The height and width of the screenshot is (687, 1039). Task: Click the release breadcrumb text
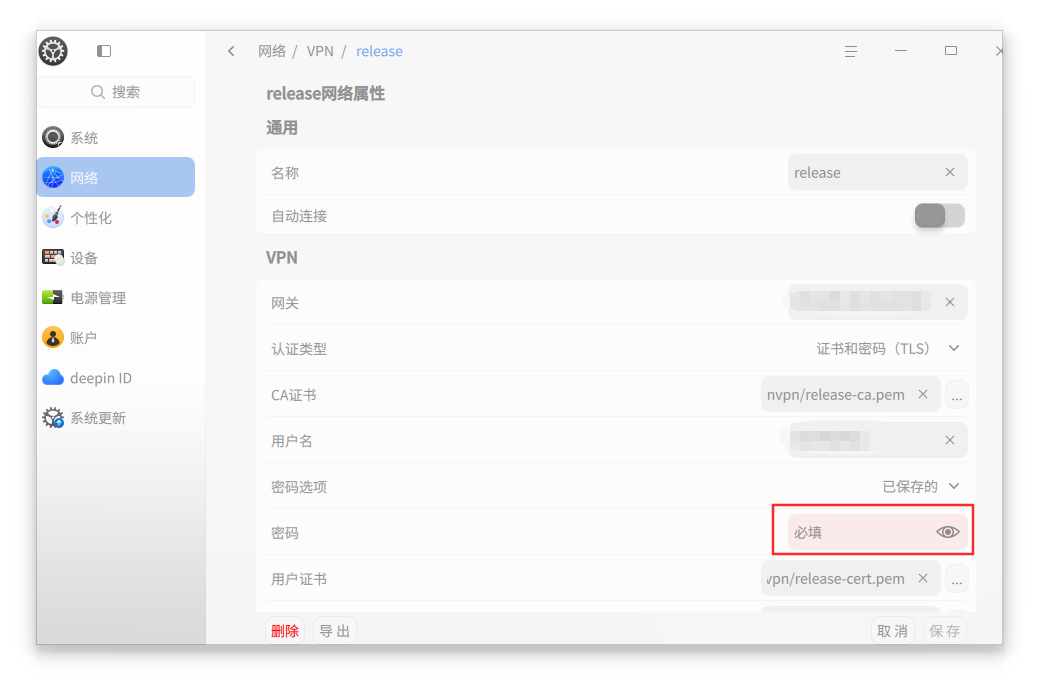tap(379, 51)
